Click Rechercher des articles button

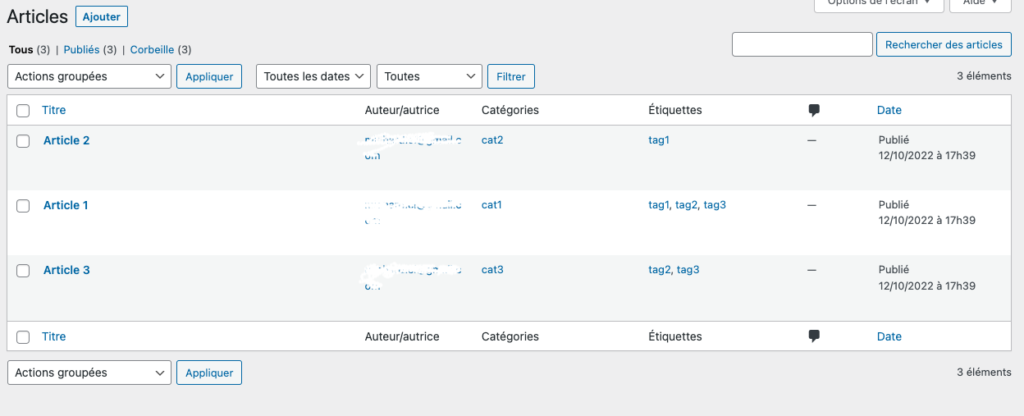click(x=944, y=45)
